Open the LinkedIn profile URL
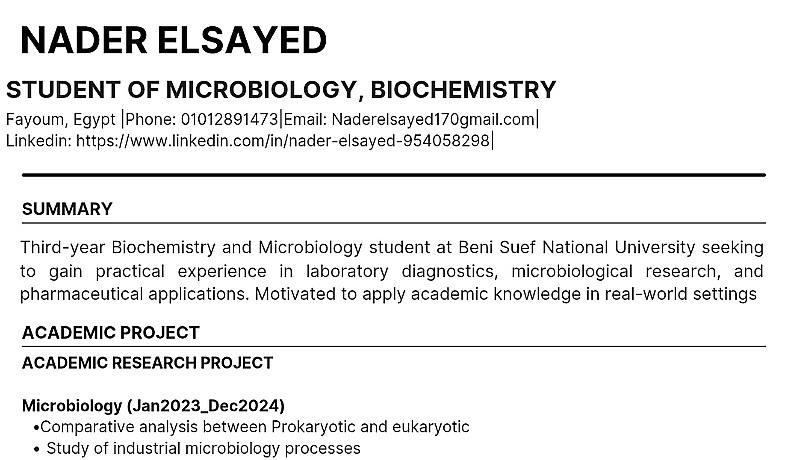The image size is (800, 460). pos(283,141)
